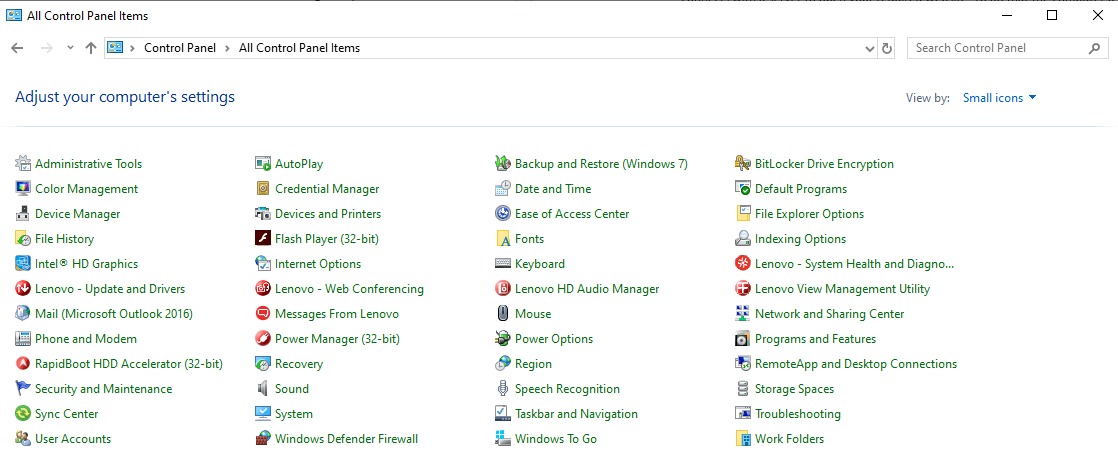Click the Date and Time clock icon
This screenshot has width=1118, height=456.
[x=503, y=189]
